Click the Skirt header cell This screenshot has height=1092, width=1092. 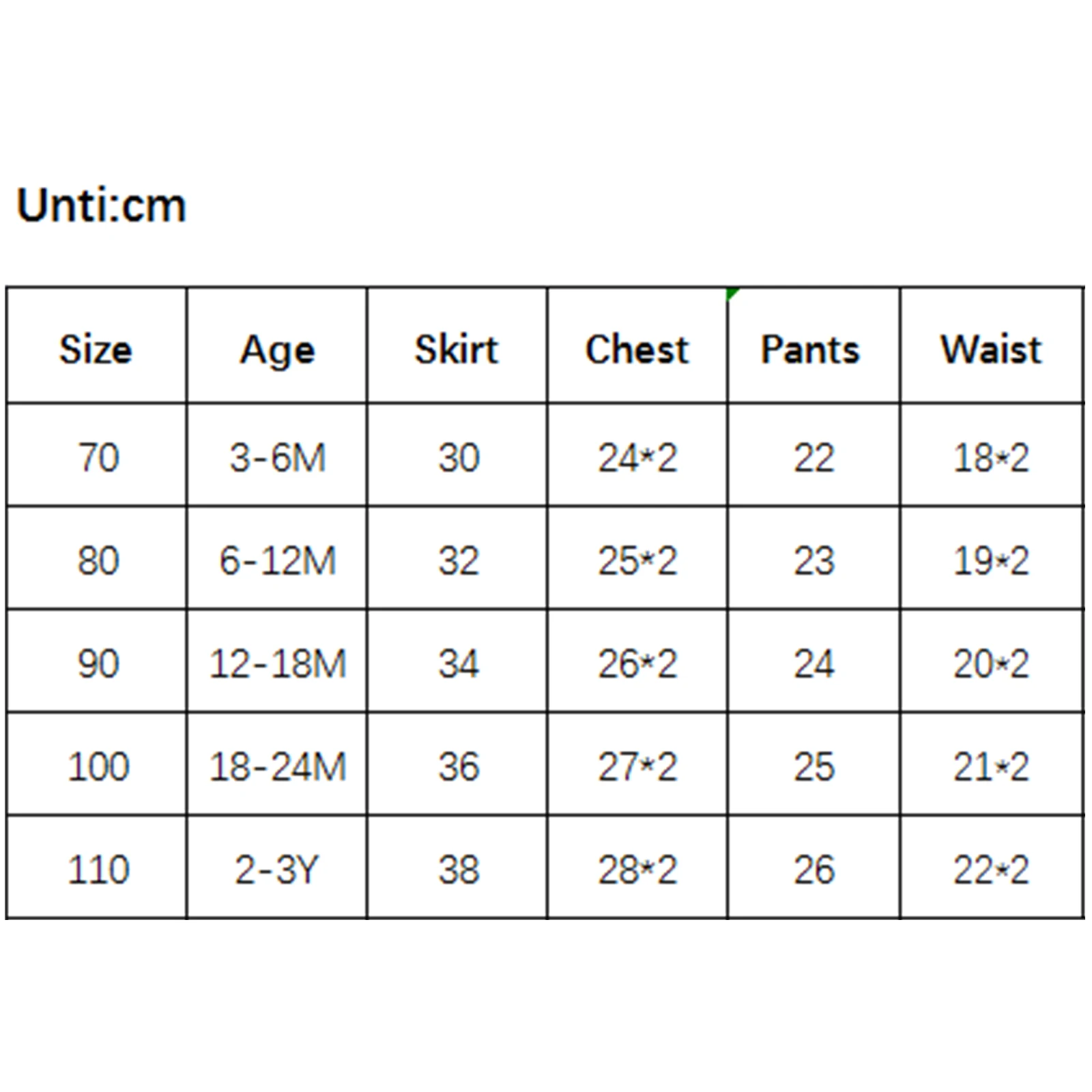click(457, 349)
